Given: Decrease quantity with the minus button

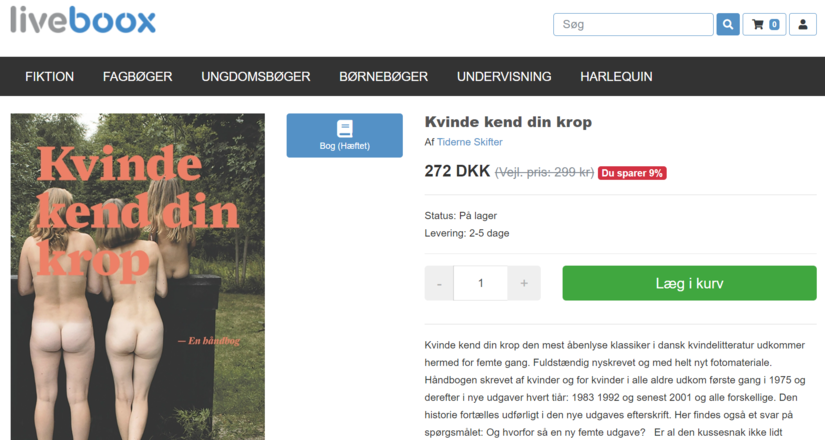Looking at the screenshot, I should click(439, 283).
